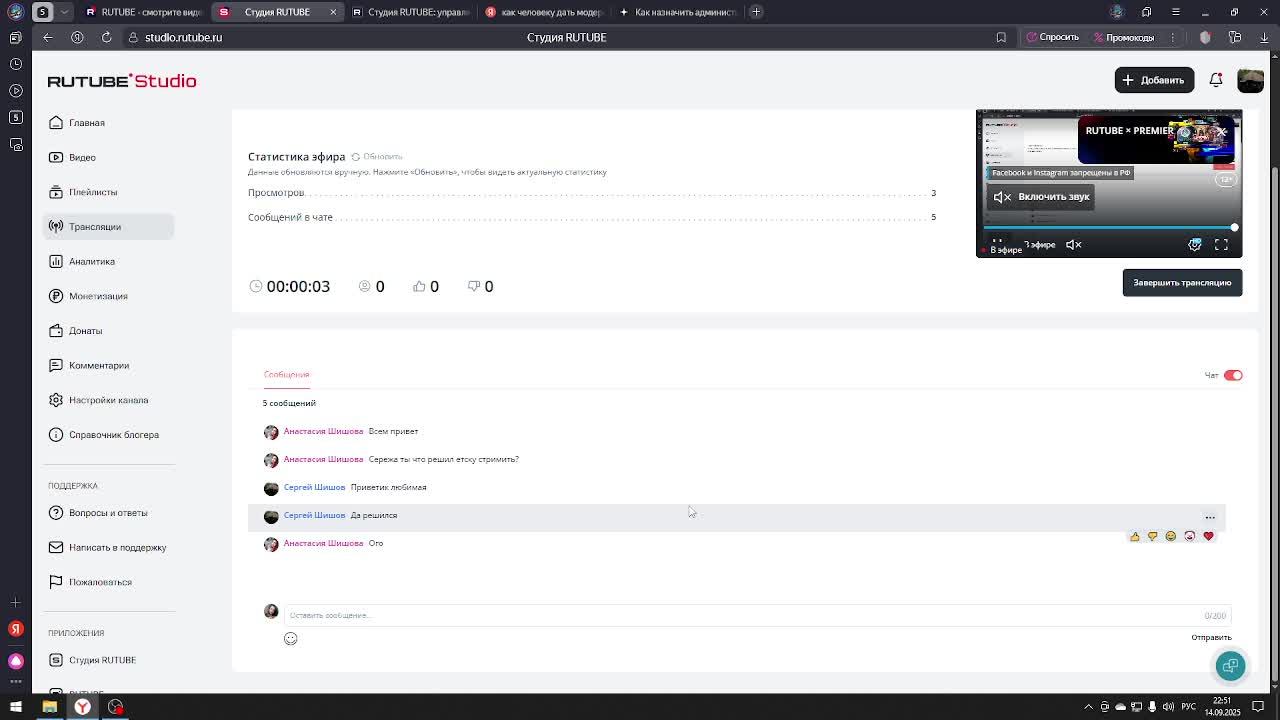1280x720 pixels.
Task: Bookmark this page icon
Action: [x=1001, y=37]
